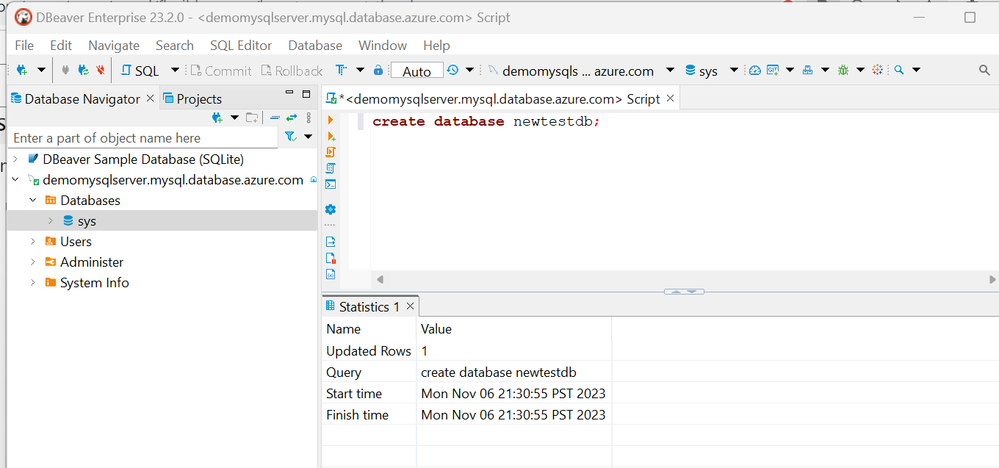The image size is (999, 468).
Task: Click the editor settings gear icon
Action: pyautogui.click(x=331, y=209)
